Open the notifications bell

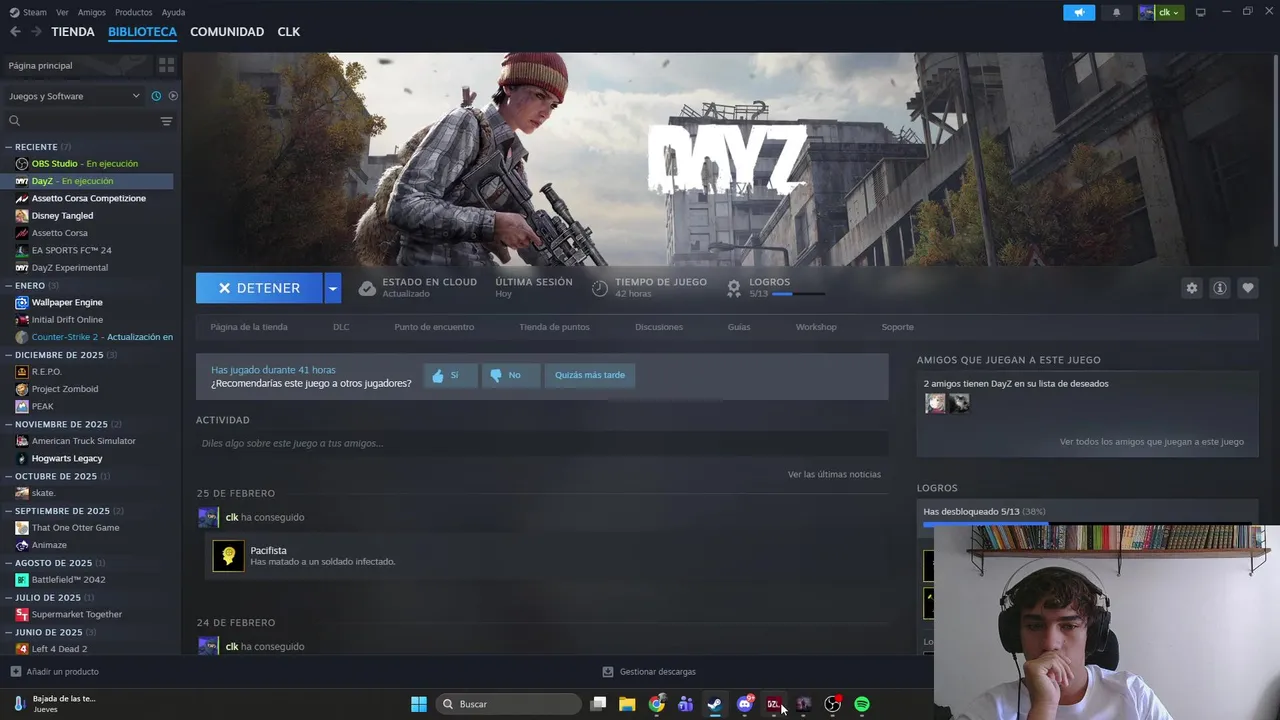(x=1117, y=12)
